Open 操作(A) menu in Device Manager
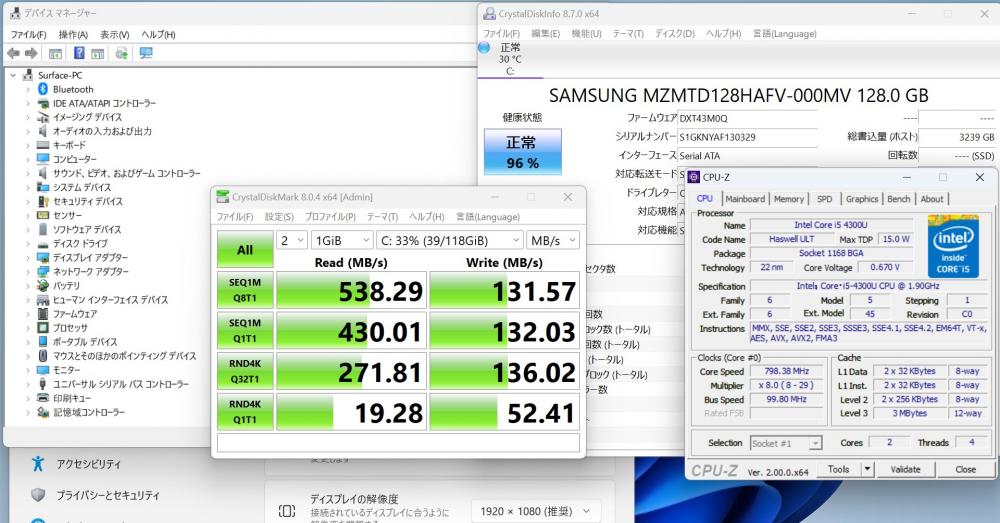Image resolution: width=1000 pixels, height=523 pixels. [x=73, y=34]
